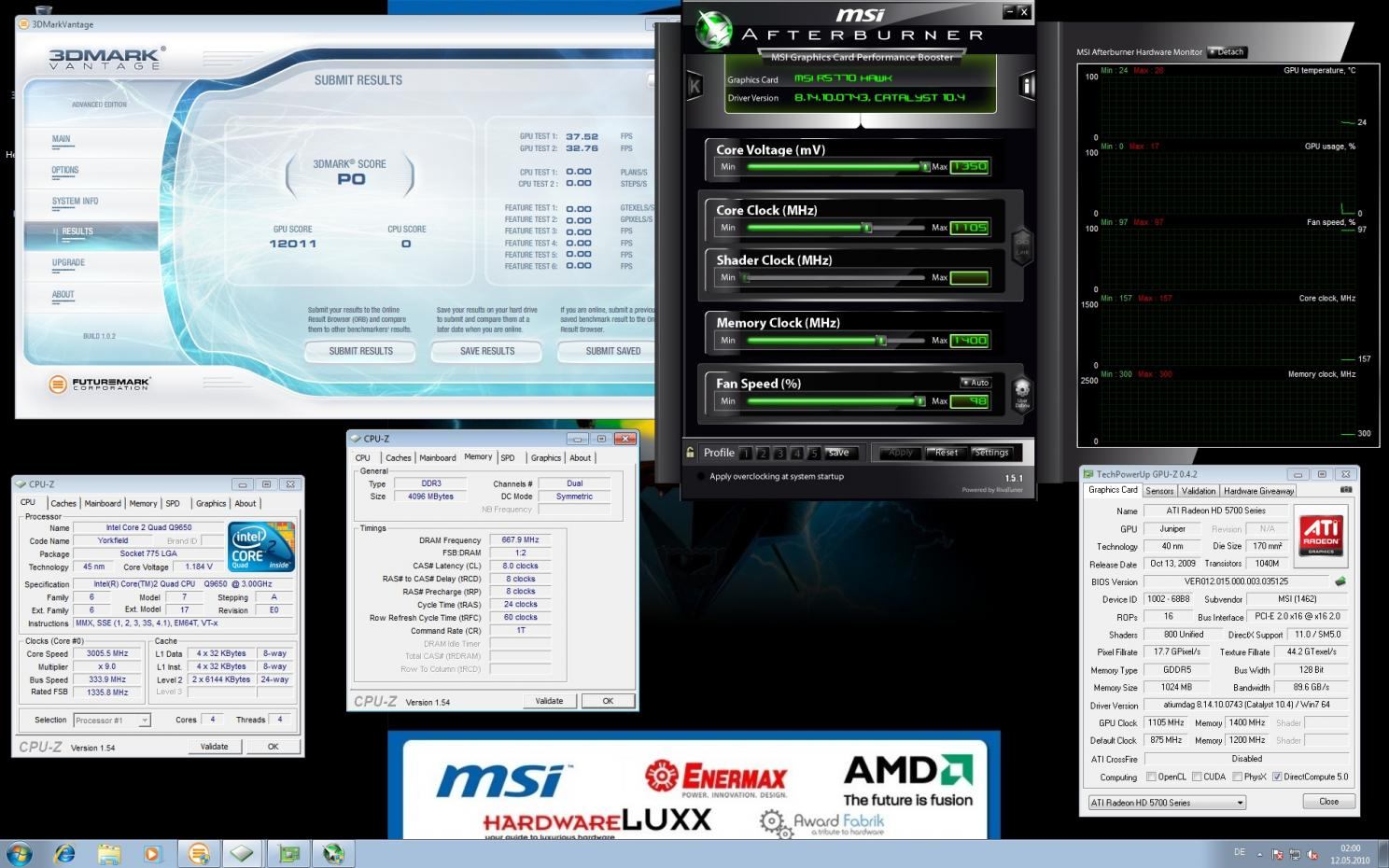Image resolution: width=1389 pixels, height=868 pixels.
Task: Switch to GPU-Z taskbar button
Action: pyautogui.click(x=289, y=853)
